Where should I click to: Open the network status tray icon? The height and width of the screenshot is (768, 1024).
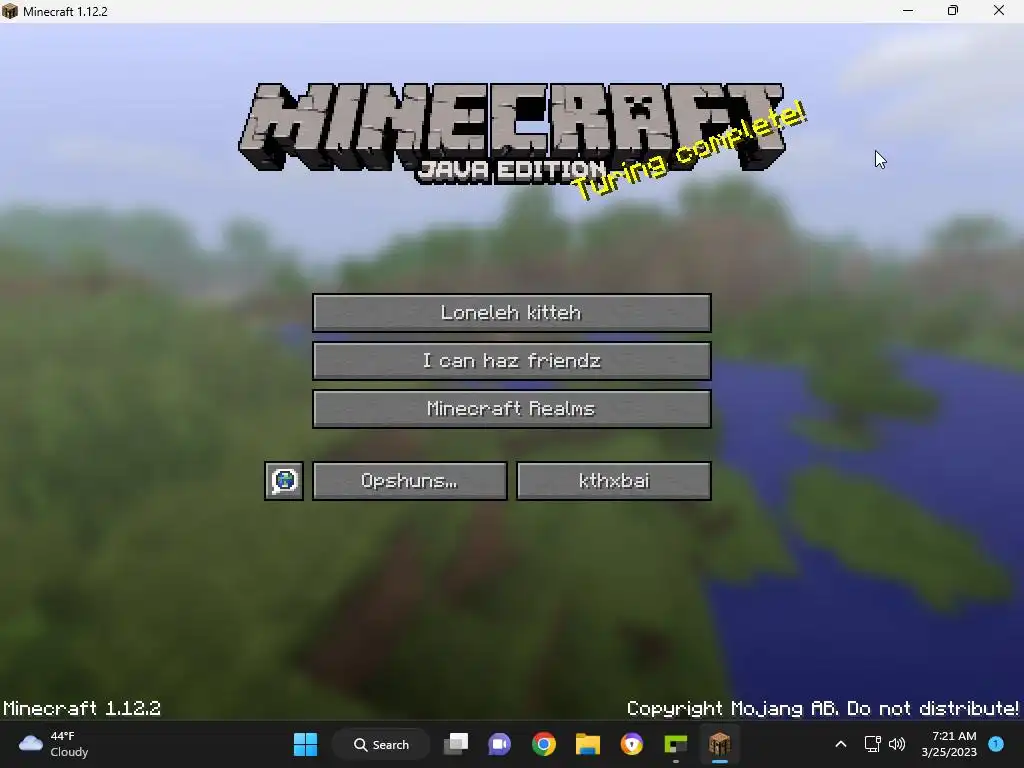coord(872,744)
